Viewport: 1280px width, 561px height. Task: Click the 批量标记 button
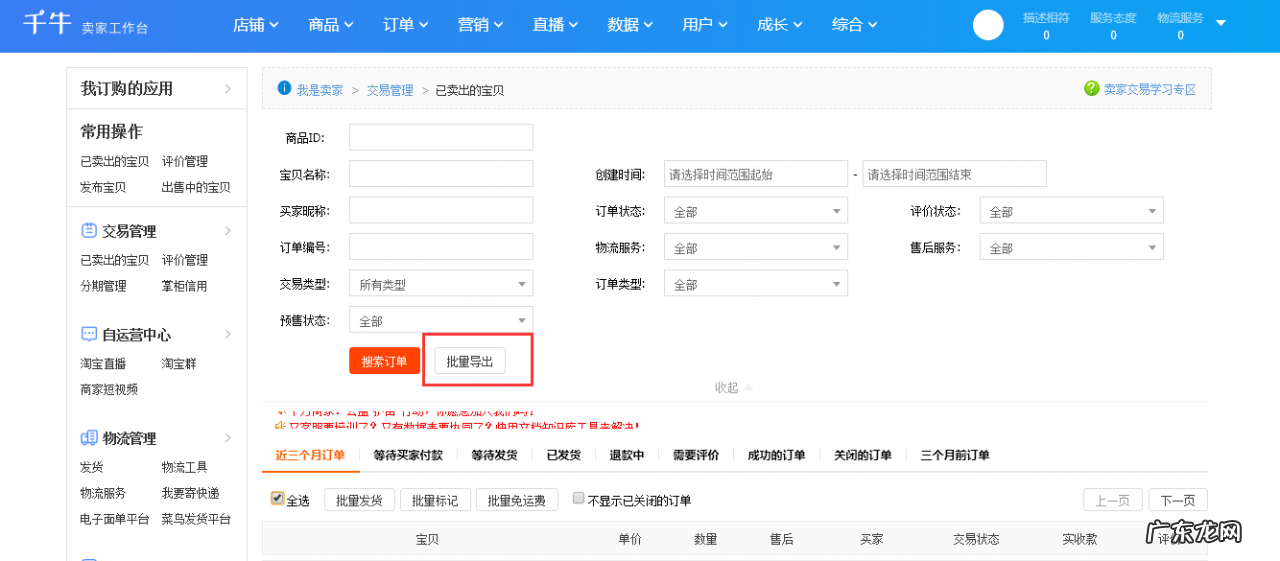coord(435,500)
